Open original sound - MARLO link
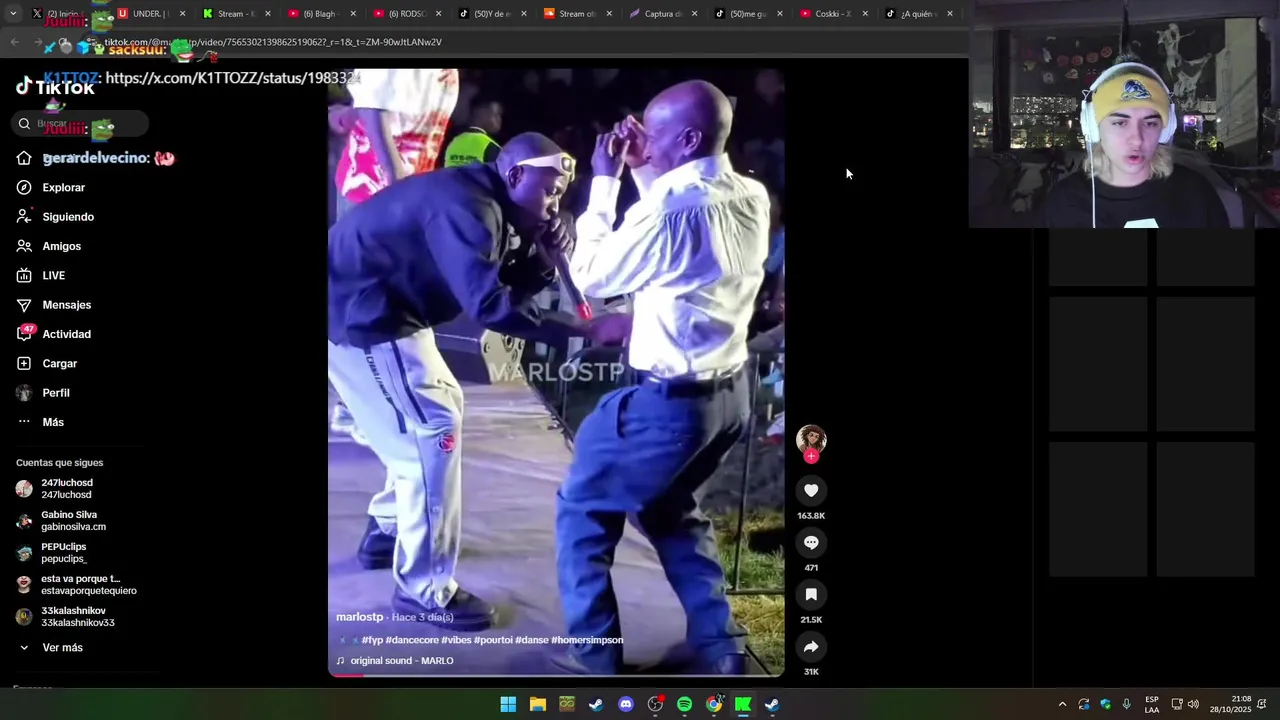 tap(402, 661)
